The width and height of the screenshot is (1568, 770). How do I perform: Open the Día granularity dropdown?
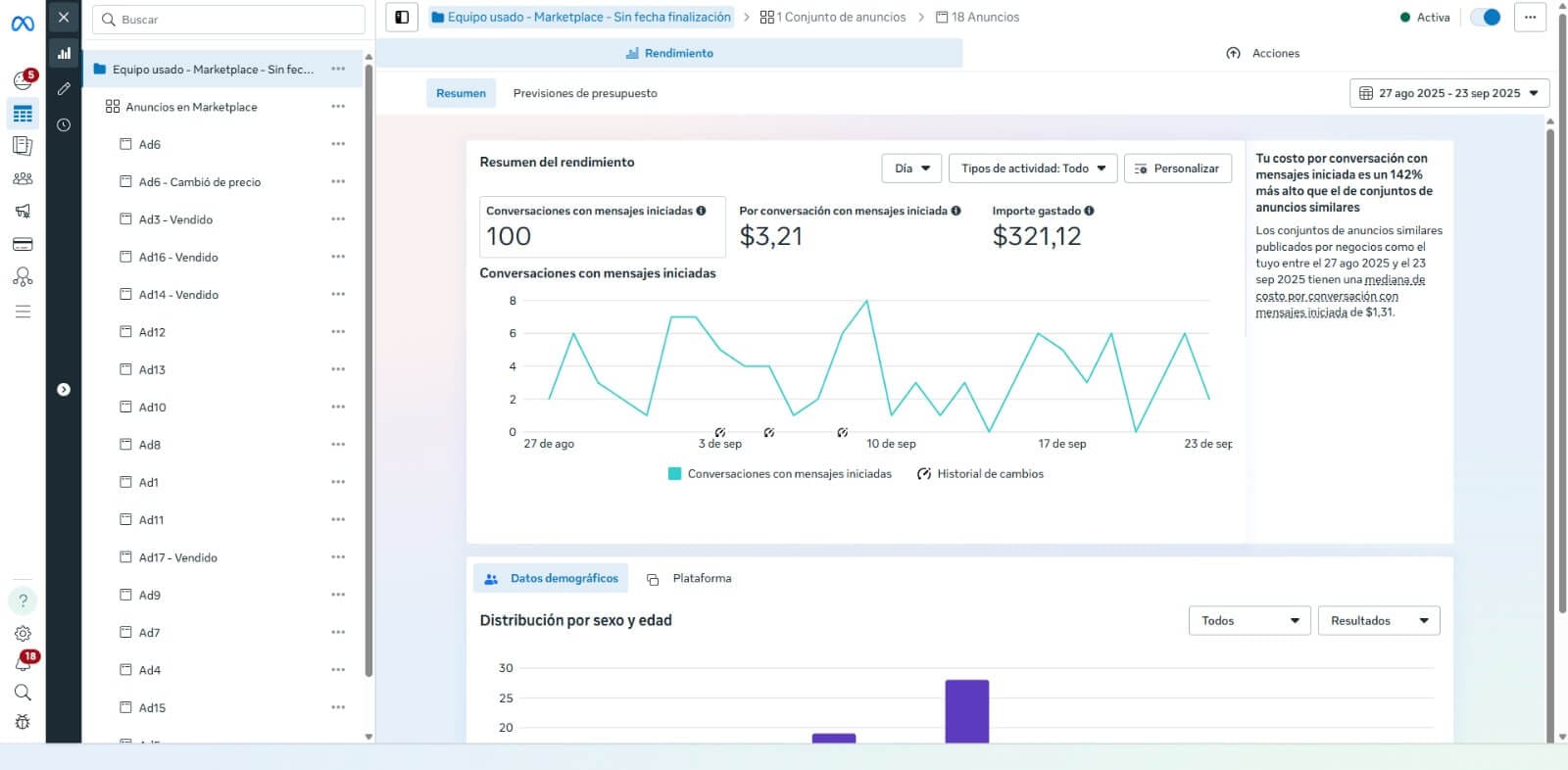point(911,168)
